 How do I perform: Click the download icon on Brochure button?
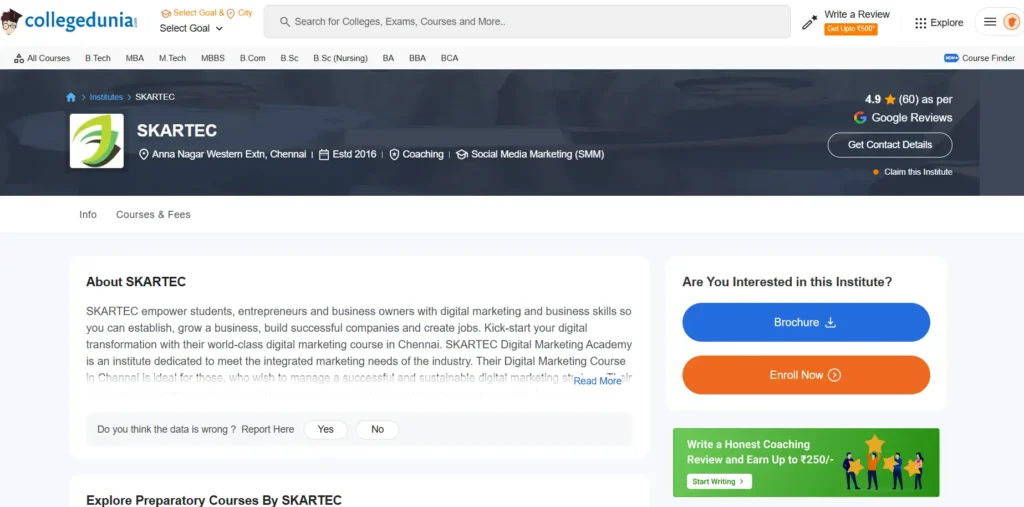(830, 322)
